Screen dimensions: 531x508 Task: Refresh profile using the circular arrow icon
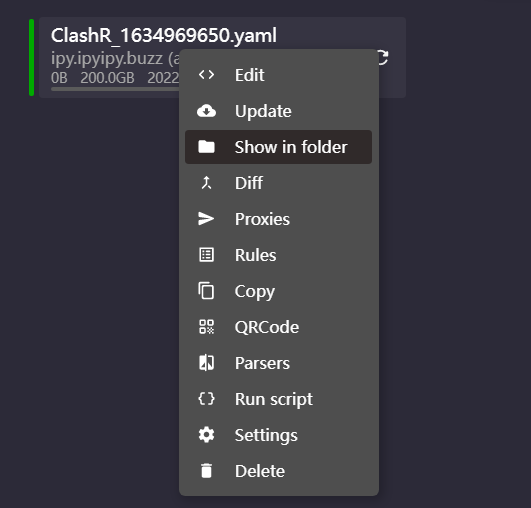383,57
